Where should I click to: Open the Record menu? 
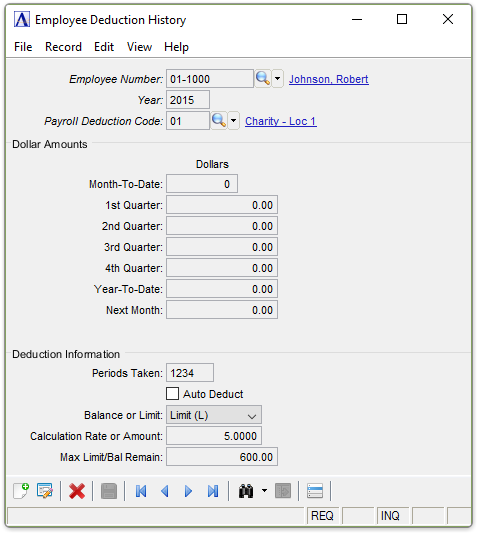click(63, 47)
